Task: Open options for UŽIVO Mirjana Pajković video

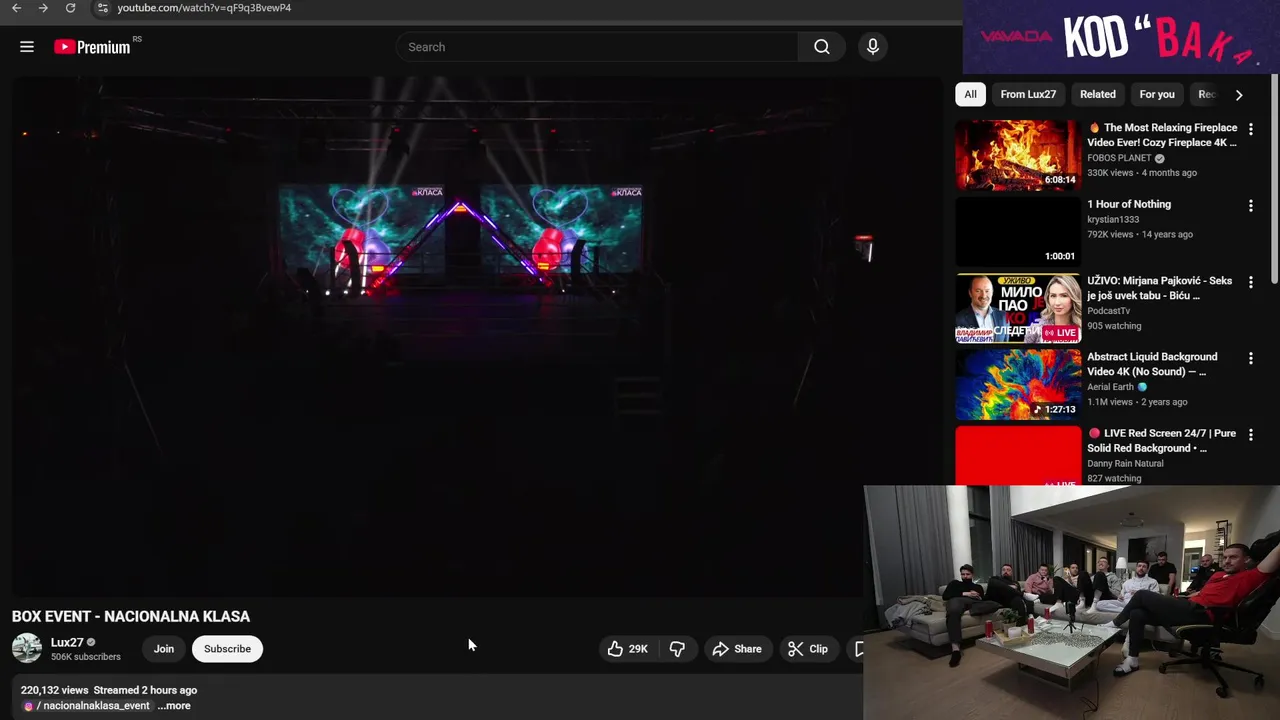Action: tap(1250, 282)
